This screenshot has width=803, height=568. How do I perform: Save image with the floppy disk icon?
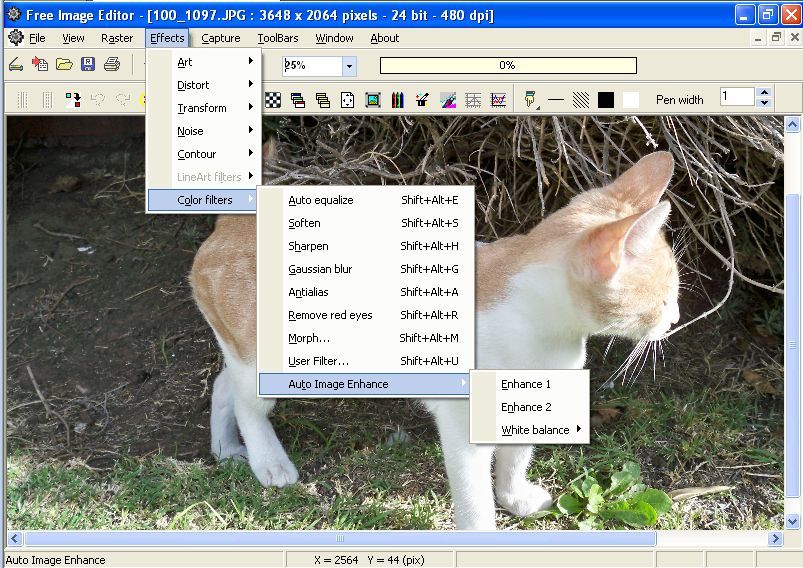(88, 65)
